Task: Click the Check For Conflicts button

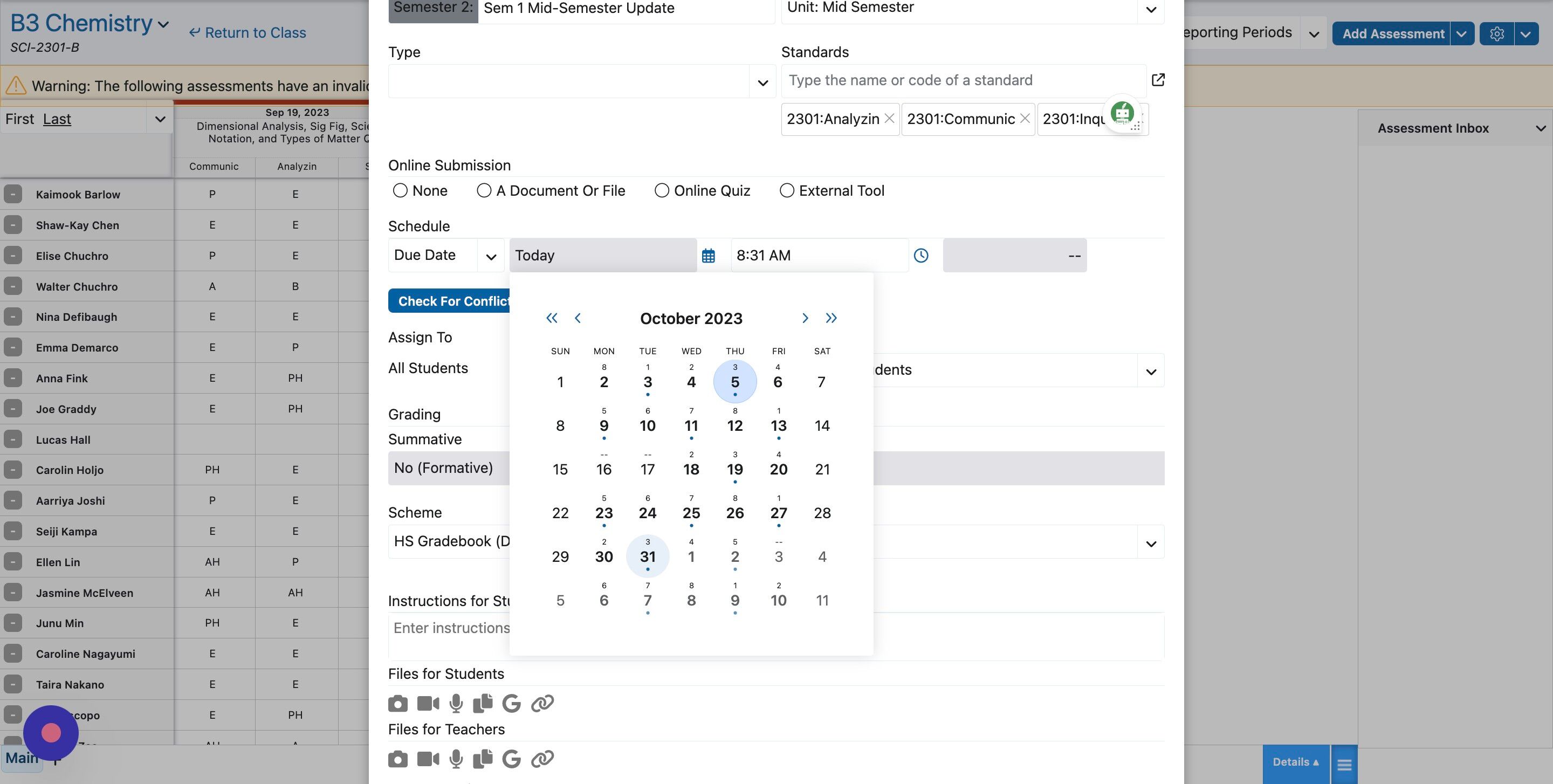Action: click(x=449, y=301)
